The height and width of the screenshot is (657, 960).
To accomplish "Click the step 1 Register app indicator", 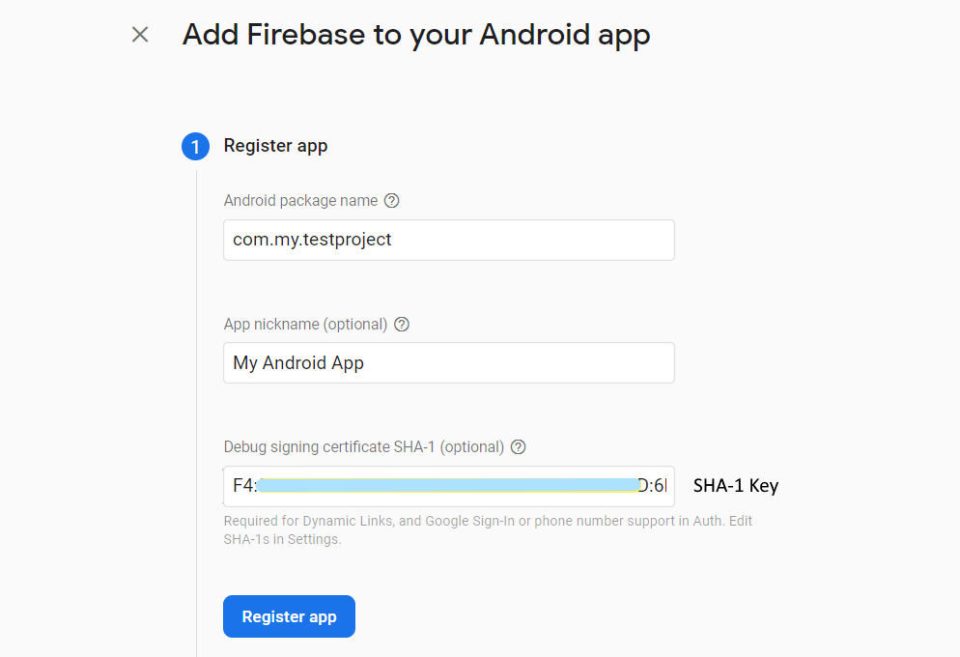I will [195, 146].
